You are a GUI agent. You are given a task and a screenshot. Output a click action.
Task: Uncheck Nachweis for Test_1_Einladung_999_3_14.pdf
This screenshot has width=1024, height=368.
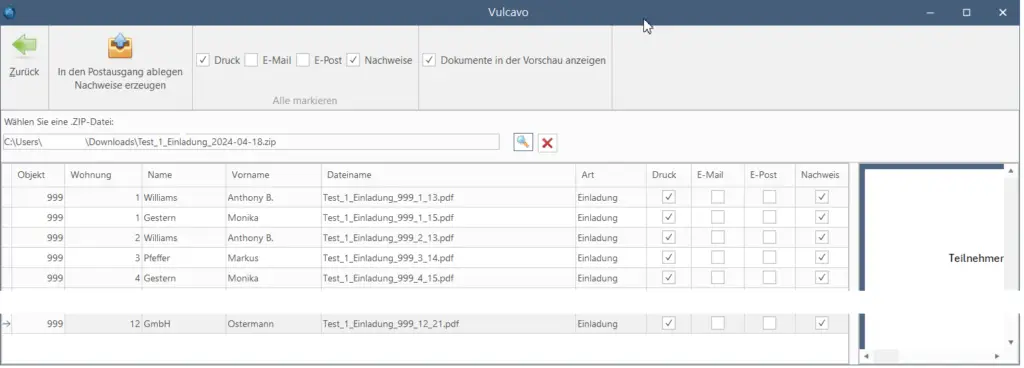822,258
